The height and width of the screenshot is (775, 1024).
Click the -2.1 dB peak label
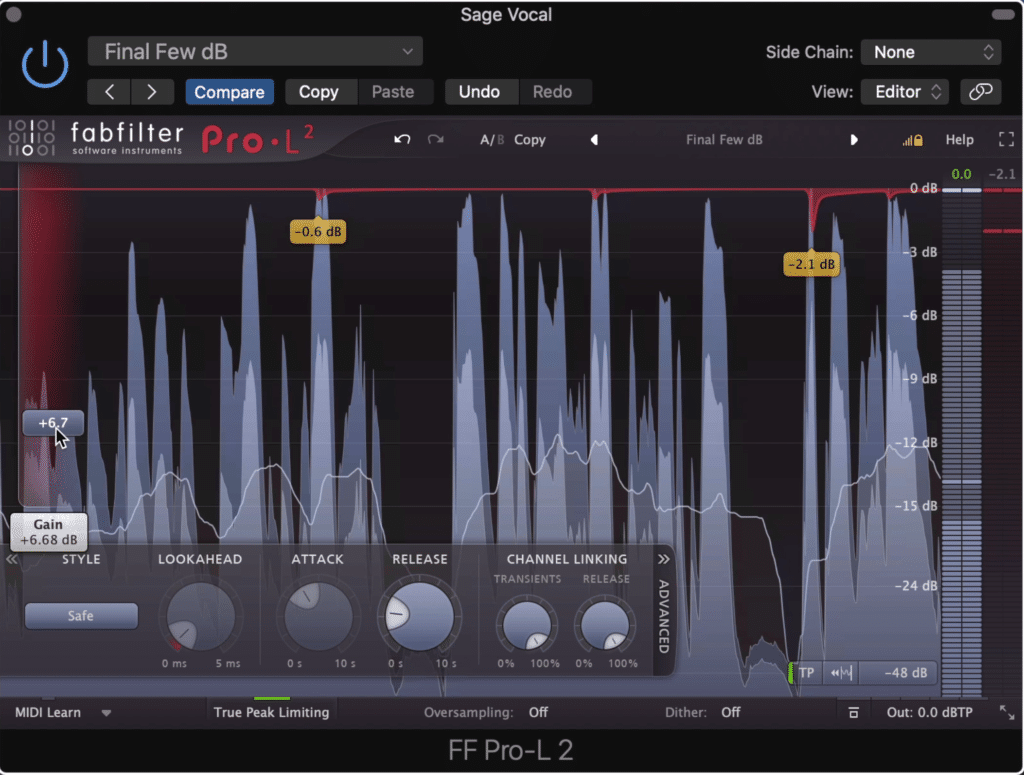pyautogui.click(x=811, y=264)
